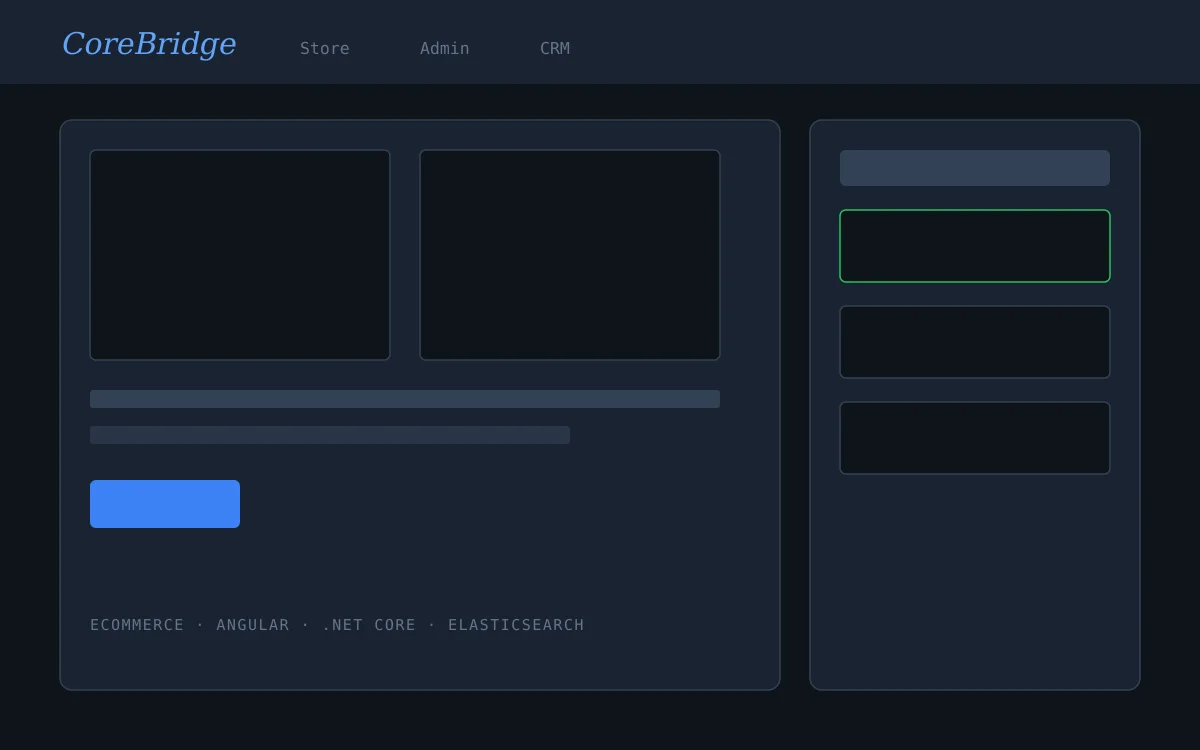Viewport: 1200px width, 750px height.
Task: Click the solid blue button
Action: tap(165, 504)
